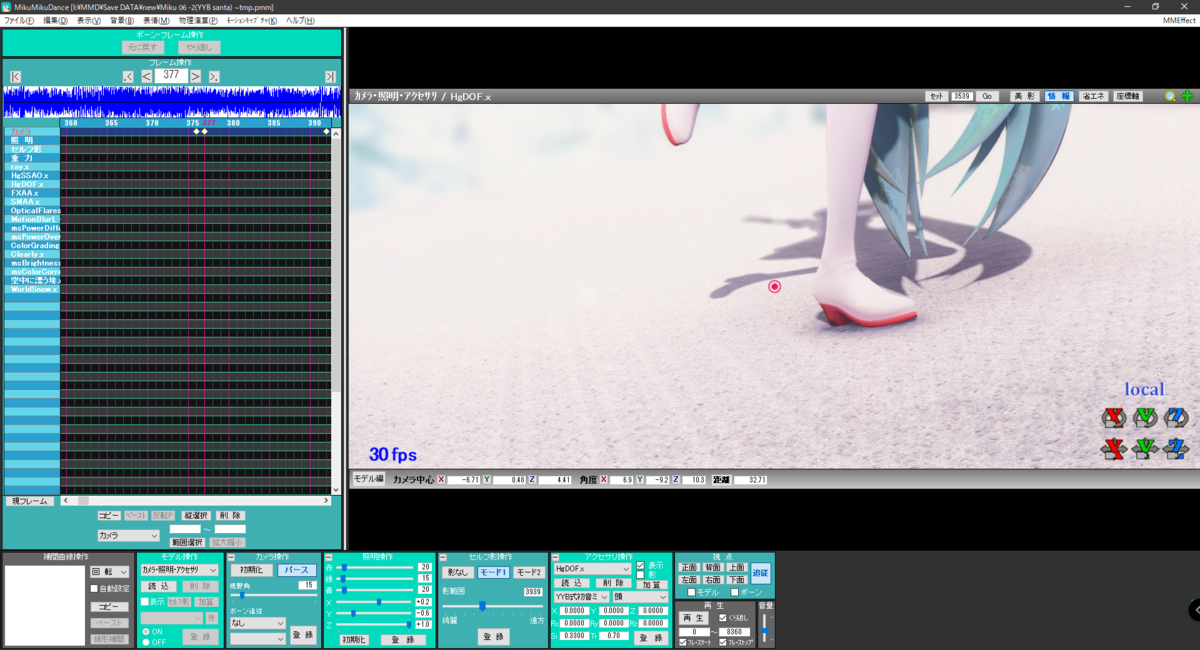Open the HgDOF.x accessory dropdown
The width and height of the screenshot is (1200, 650).
tap(593, 568)
